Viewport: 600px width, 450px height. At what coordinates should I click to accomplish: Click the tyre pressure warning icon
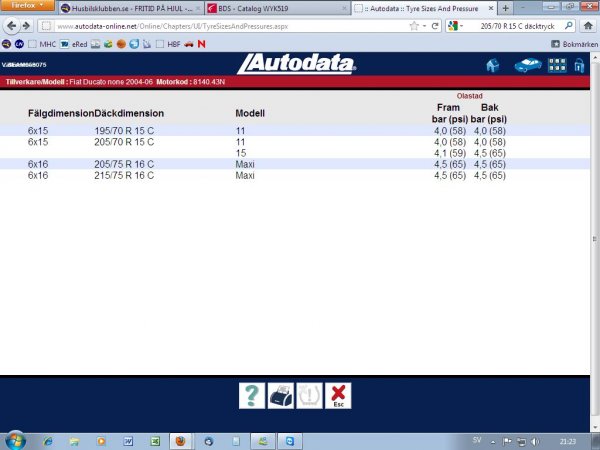pos(310,396)
